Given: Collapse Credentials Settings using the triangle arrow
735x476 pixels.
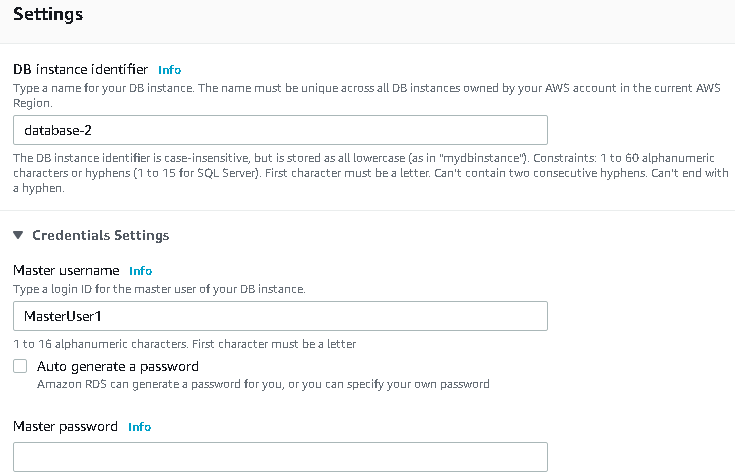Looking at the screenshot, I should (x=18, y=236).
